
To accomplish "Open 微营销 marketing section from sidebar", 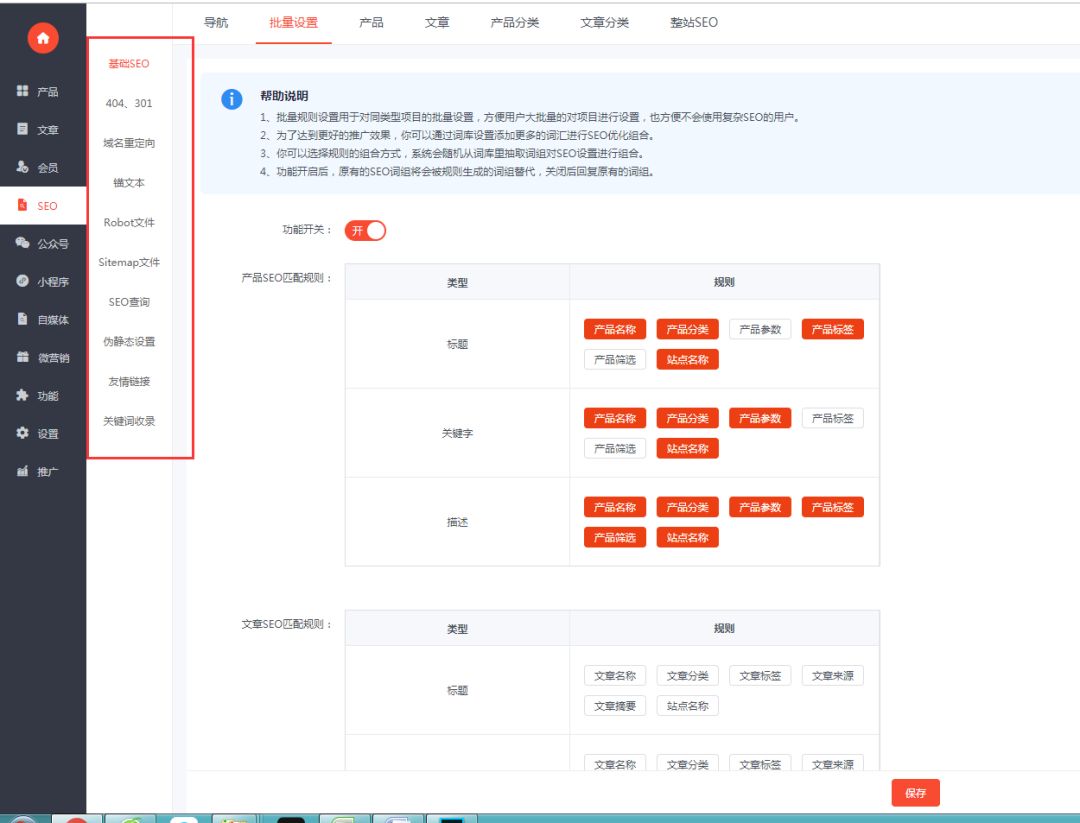I will [x=42, y=357].
